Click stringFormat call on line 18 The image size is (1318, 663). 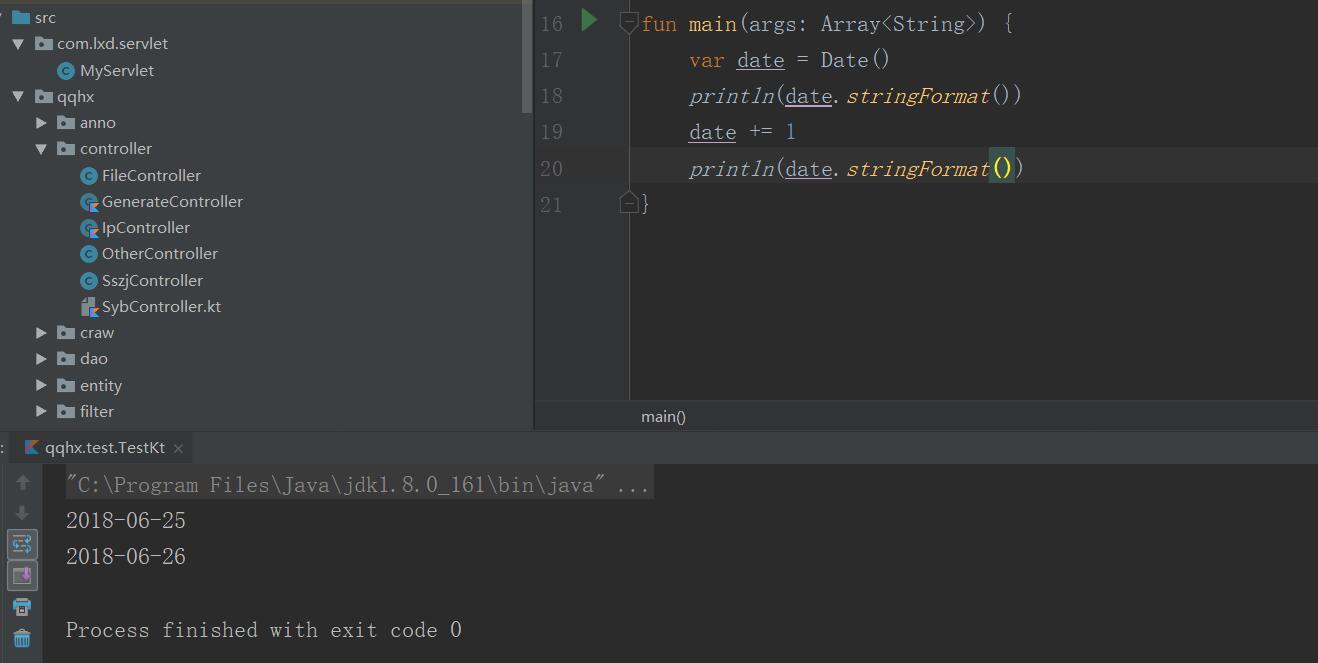pos(917,96)
